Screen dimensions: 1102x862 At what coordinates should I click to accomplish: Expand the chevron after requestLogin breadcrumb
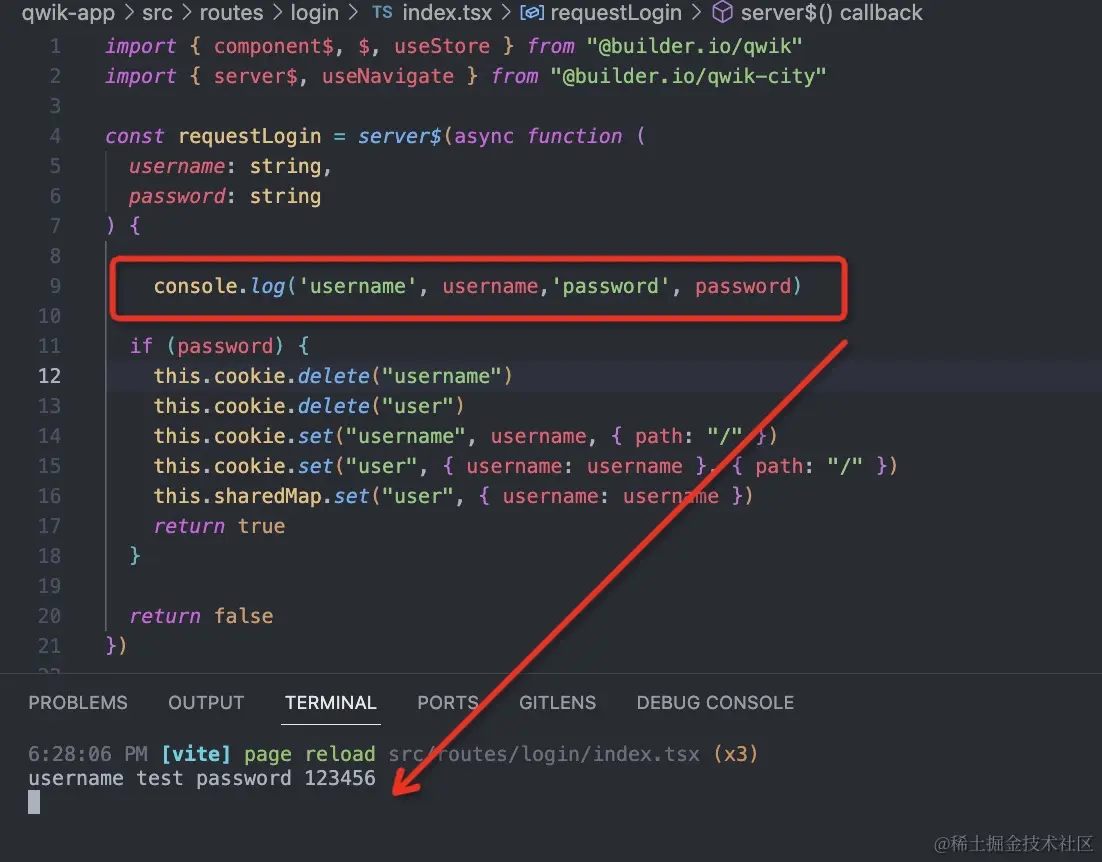pyautogui.click(x=696, y=13)
